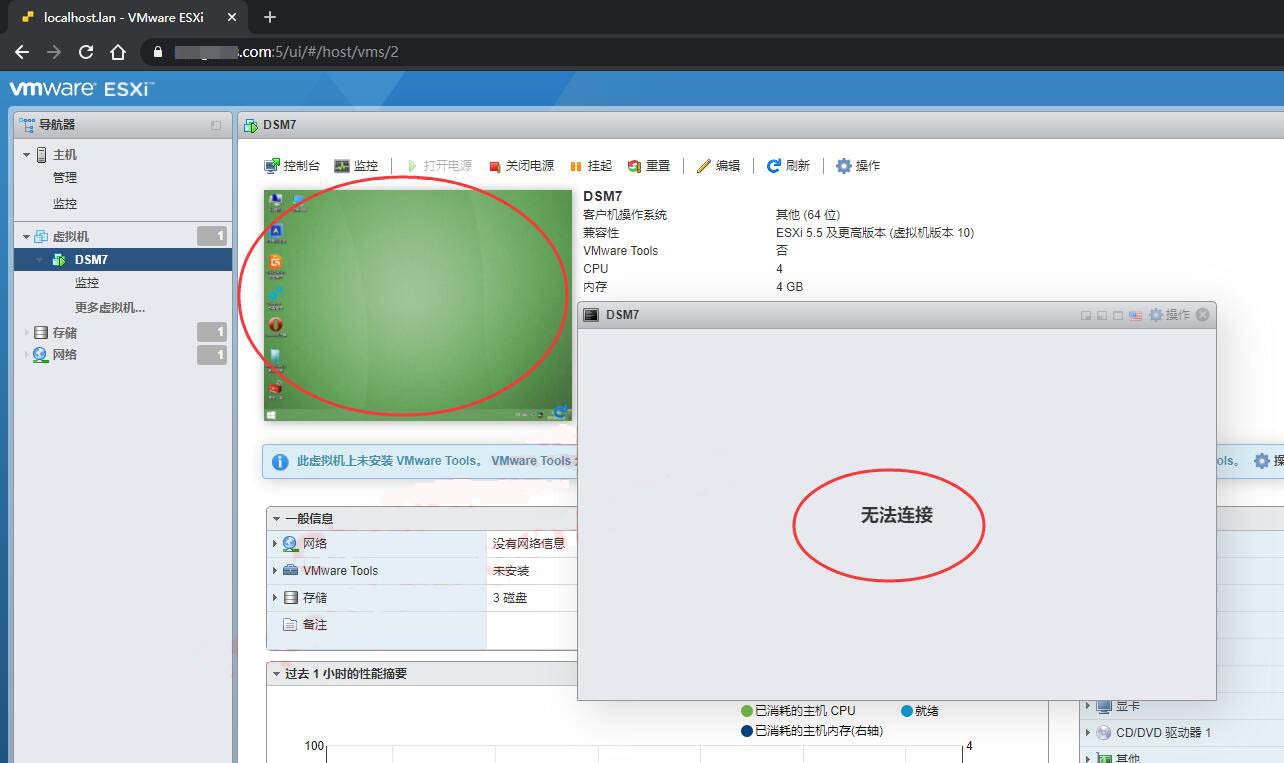Set console window to smallest size icon
This screenshot has width=1284, height=763.
click(x=1086, y=316)
